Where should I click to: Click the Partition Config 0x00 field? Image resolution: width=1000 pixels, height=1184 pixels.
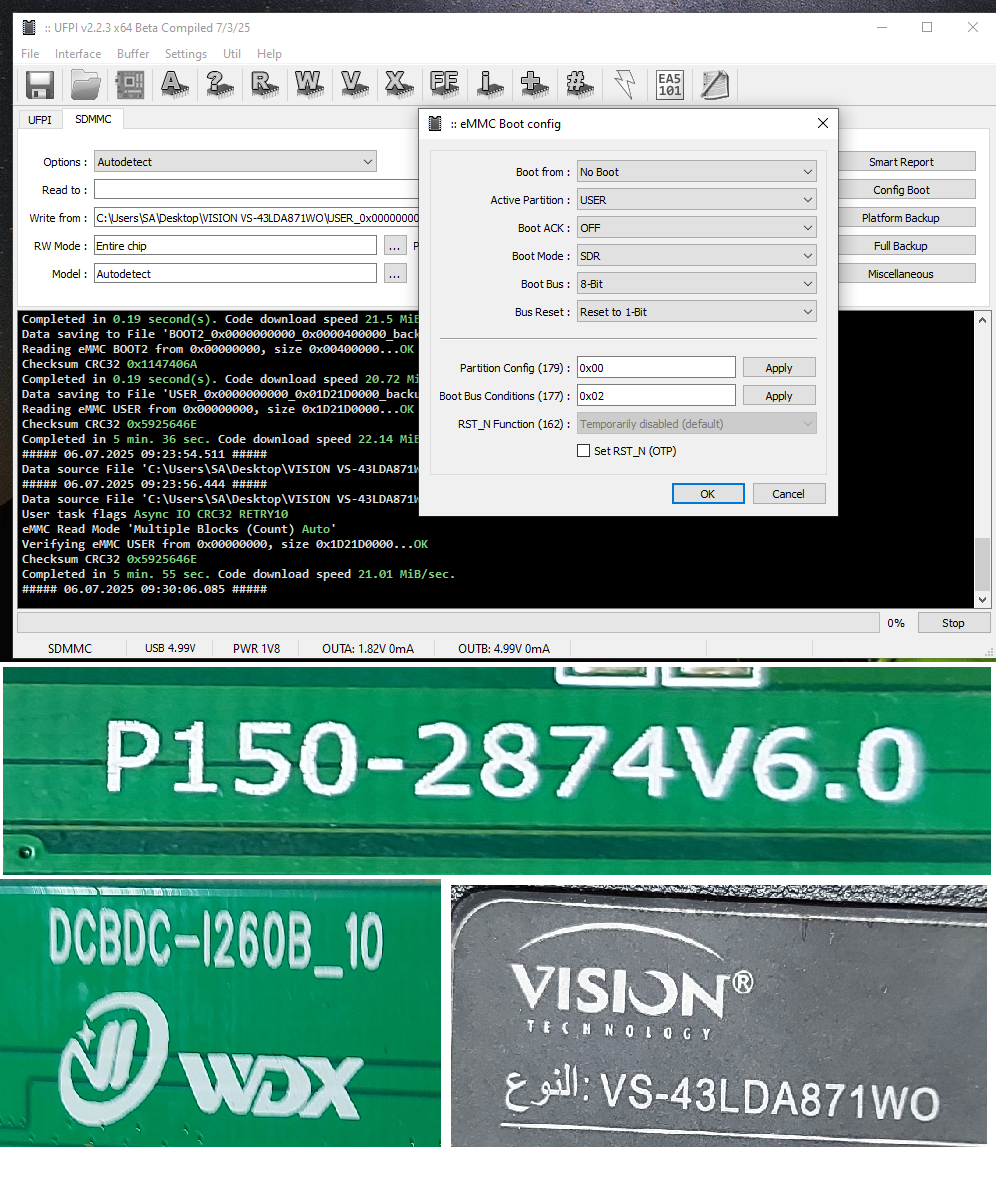tap(656, 368)
